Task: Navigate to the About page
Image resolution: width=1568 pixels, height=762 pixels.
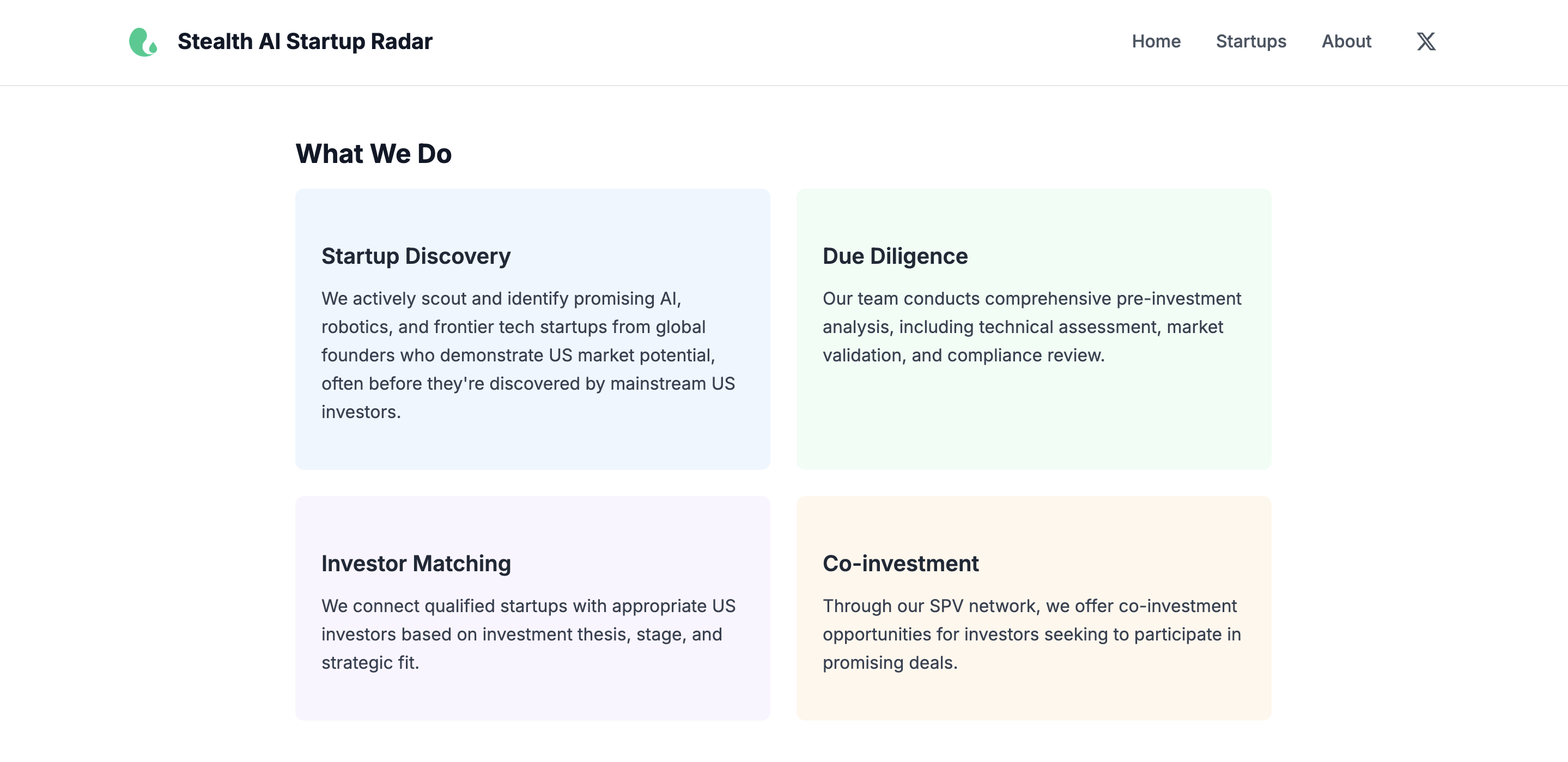Action: point(1346,41)
